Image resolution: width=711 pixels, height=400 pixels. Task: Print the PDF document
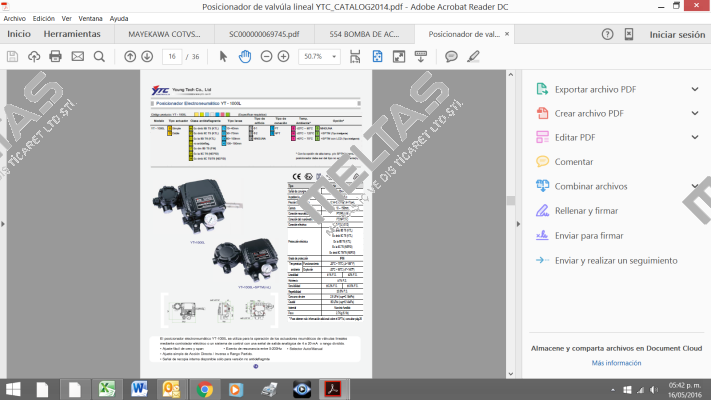click(x=55, y=56)
